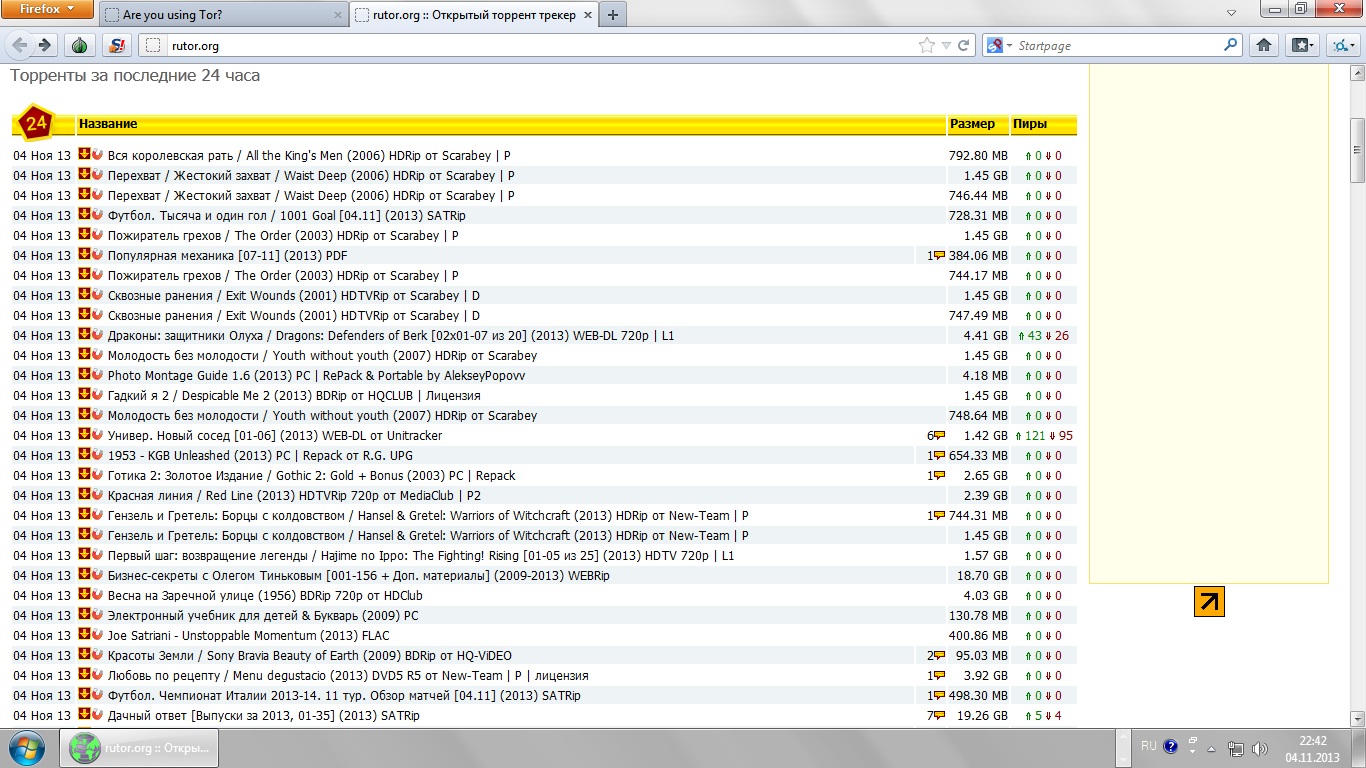Click rutor.org Firefox taskbar button
The image size is (1366, 768).
click(139, 748)
